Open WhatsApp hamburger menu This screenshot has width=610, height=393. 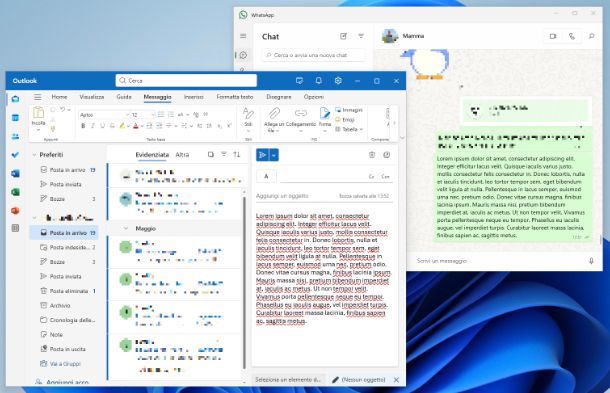(243, 36)
